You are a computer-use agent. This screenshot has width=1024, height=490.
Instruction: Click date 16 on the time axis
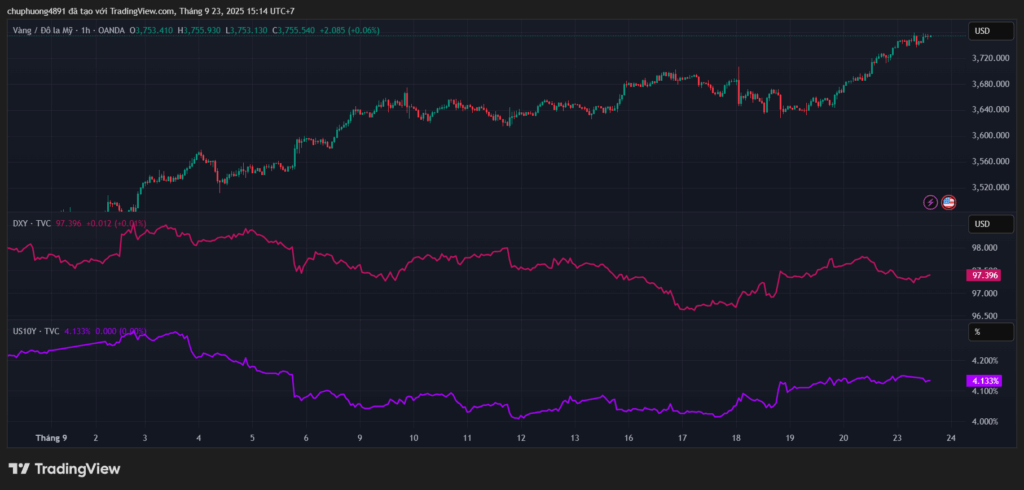[628, 438]
